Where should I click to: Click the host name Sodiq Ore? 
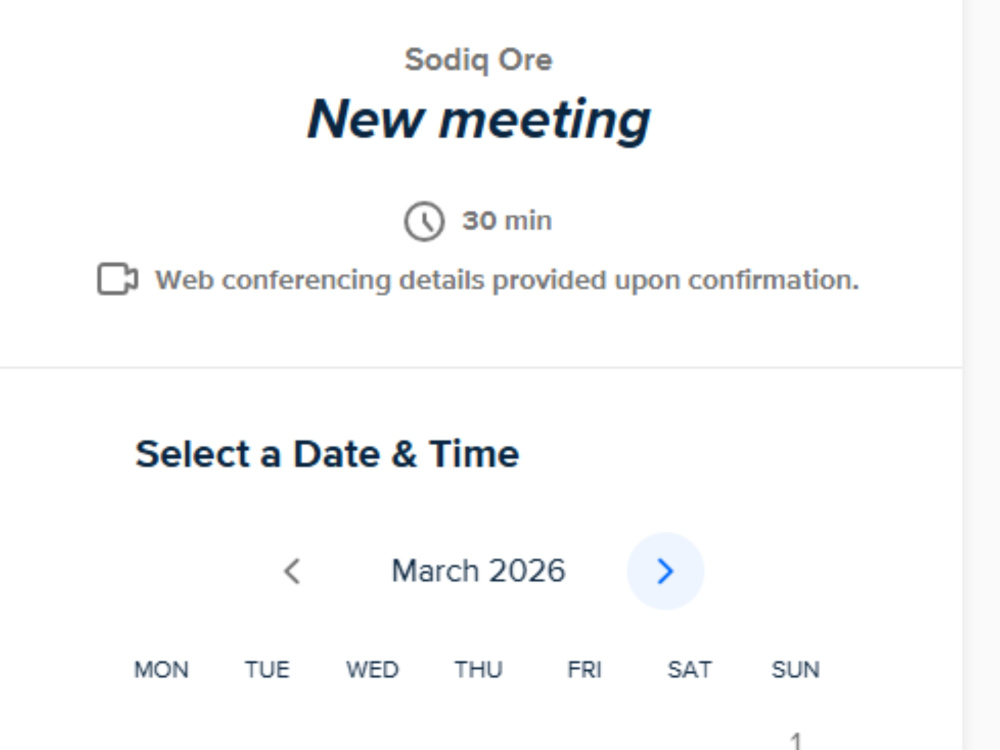click(x=478, y=60)
